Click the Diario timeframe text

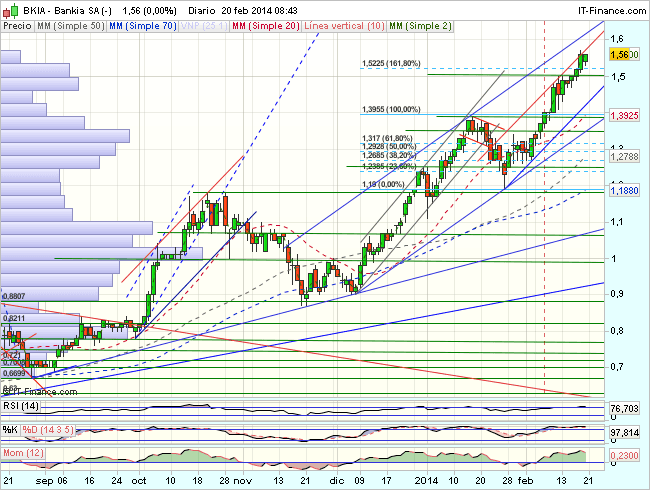tap(201, 10)
